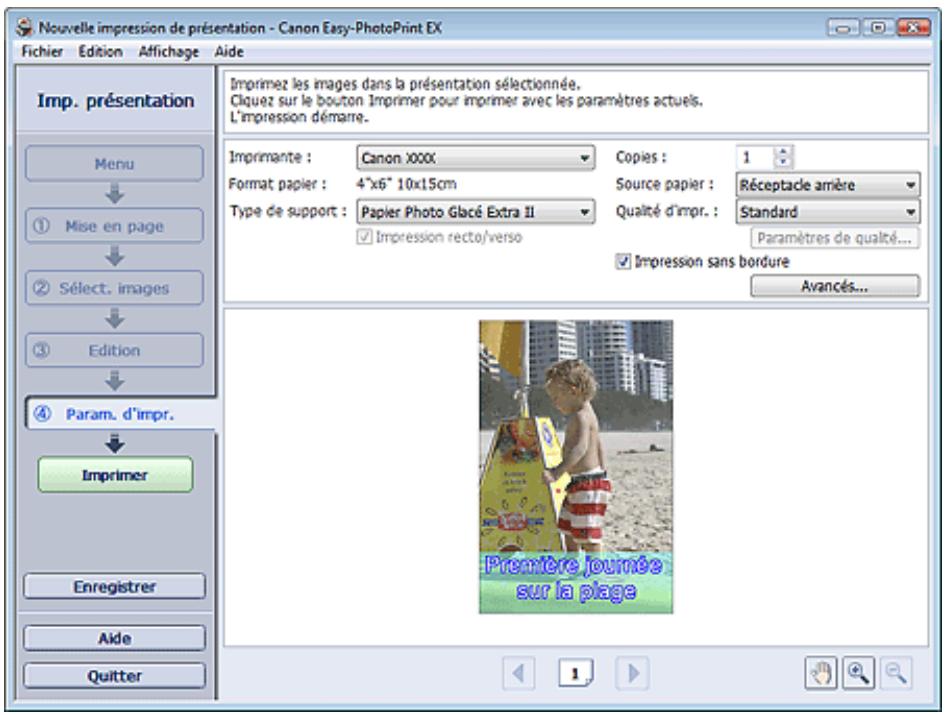945x715 pixels.
Task: Toggle Impression recto/verso checkbox
Action: [364, 237]
